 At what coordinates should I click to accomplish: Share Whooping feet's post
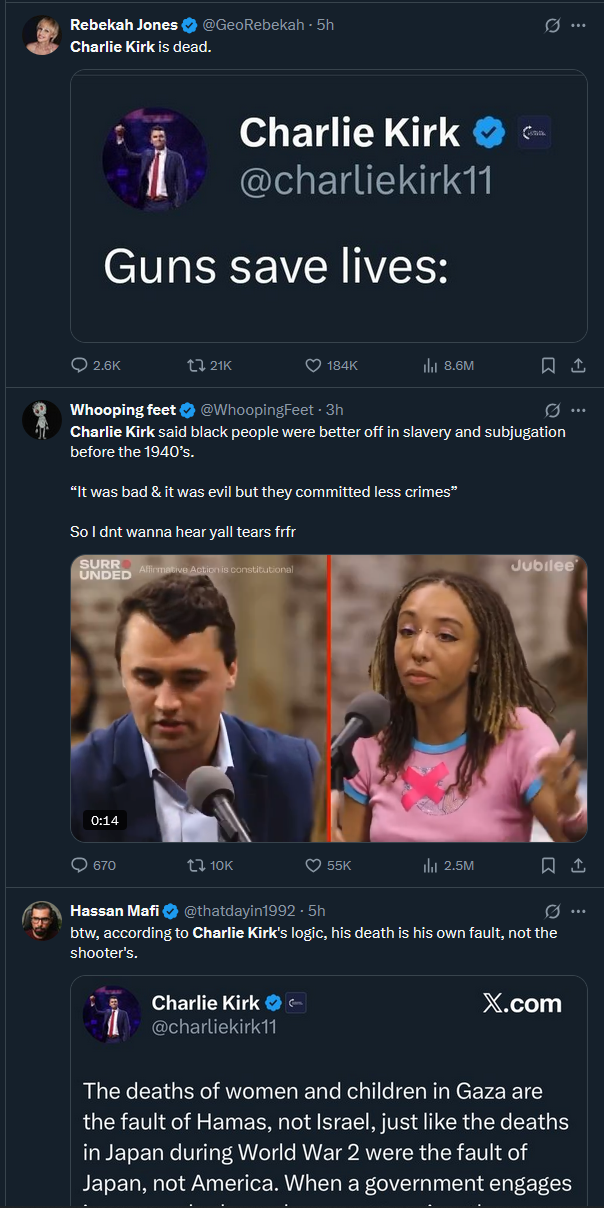(578, 865)
